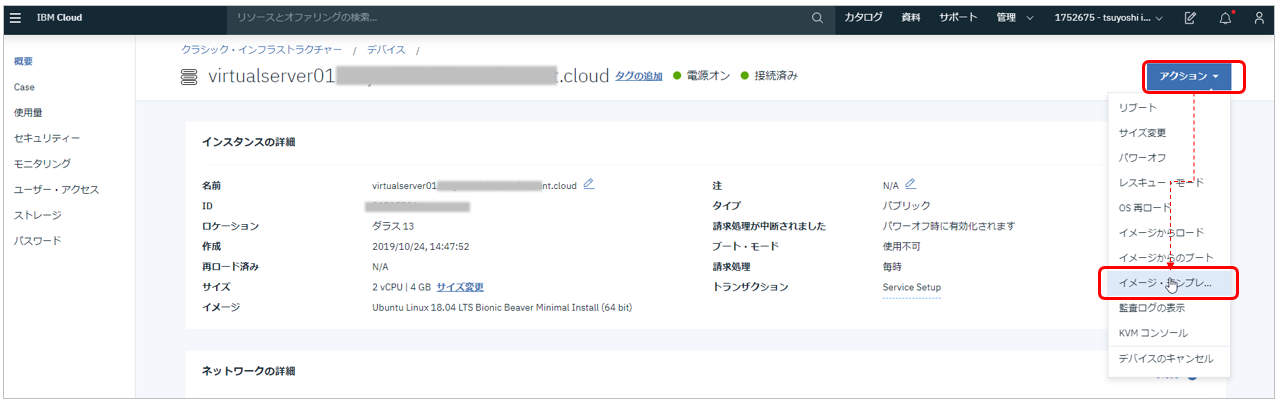1279x401 pixels.
Task: Open the アクション dropdown button
Action: tap(1189, 76)
